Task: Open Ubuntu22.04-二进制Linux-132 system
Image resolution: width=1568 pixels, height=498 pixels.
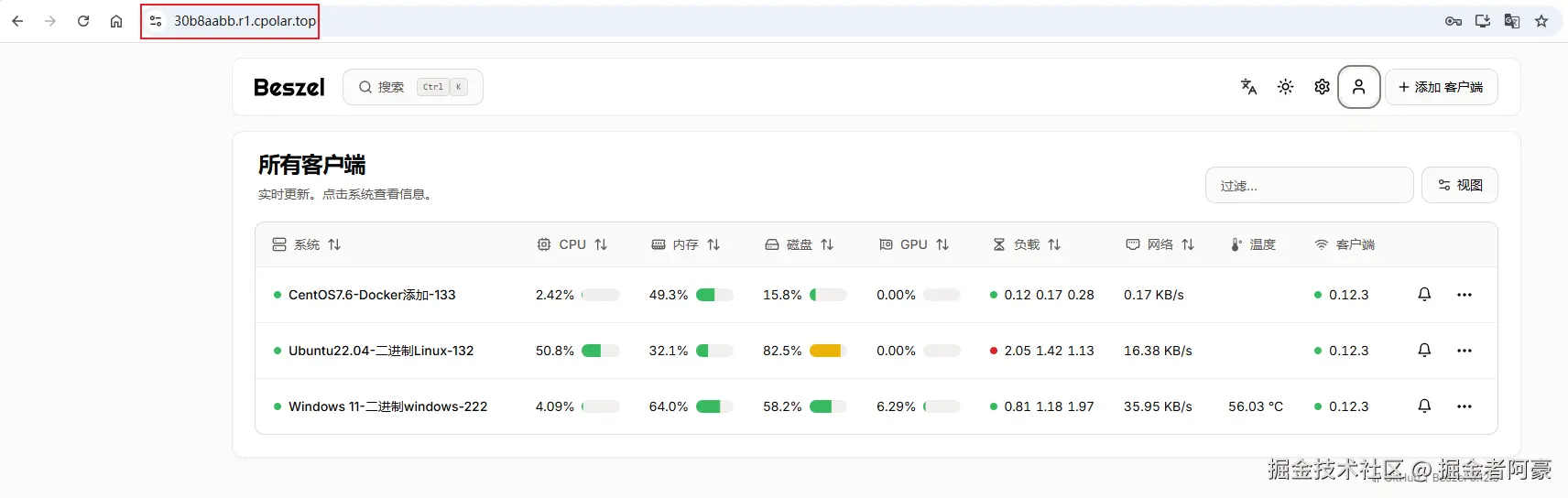Action: point(381,351)
